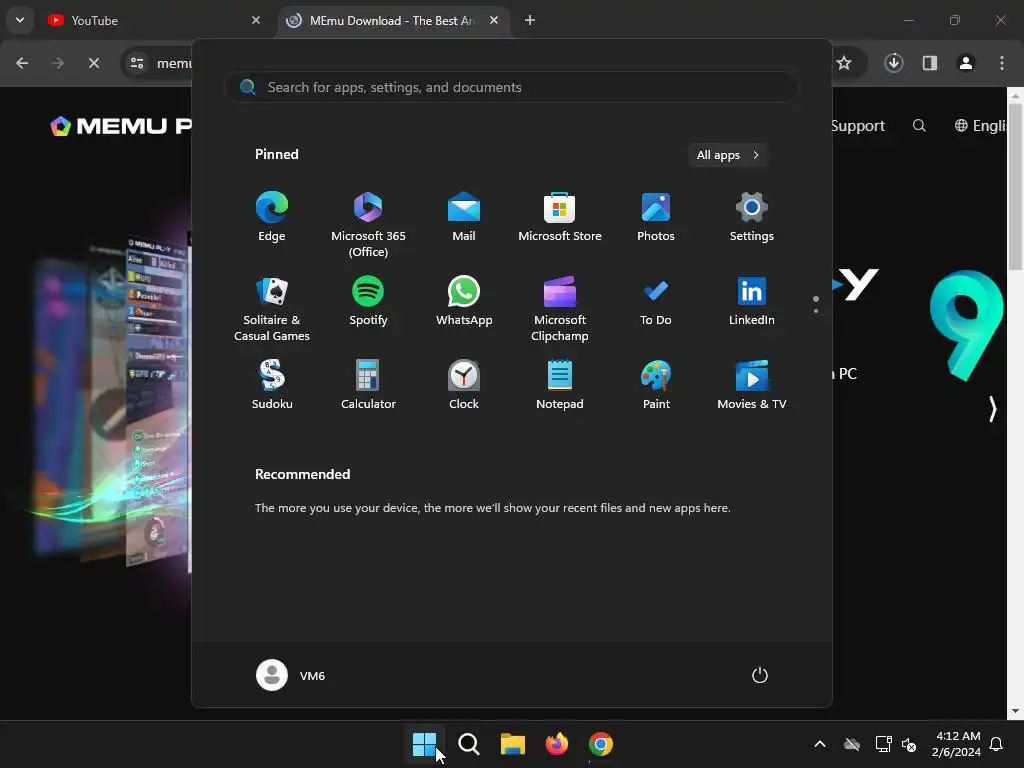This screenshot has width=1024, height=768.
Task: Open the MEmu website search
Action: point(919,125)
